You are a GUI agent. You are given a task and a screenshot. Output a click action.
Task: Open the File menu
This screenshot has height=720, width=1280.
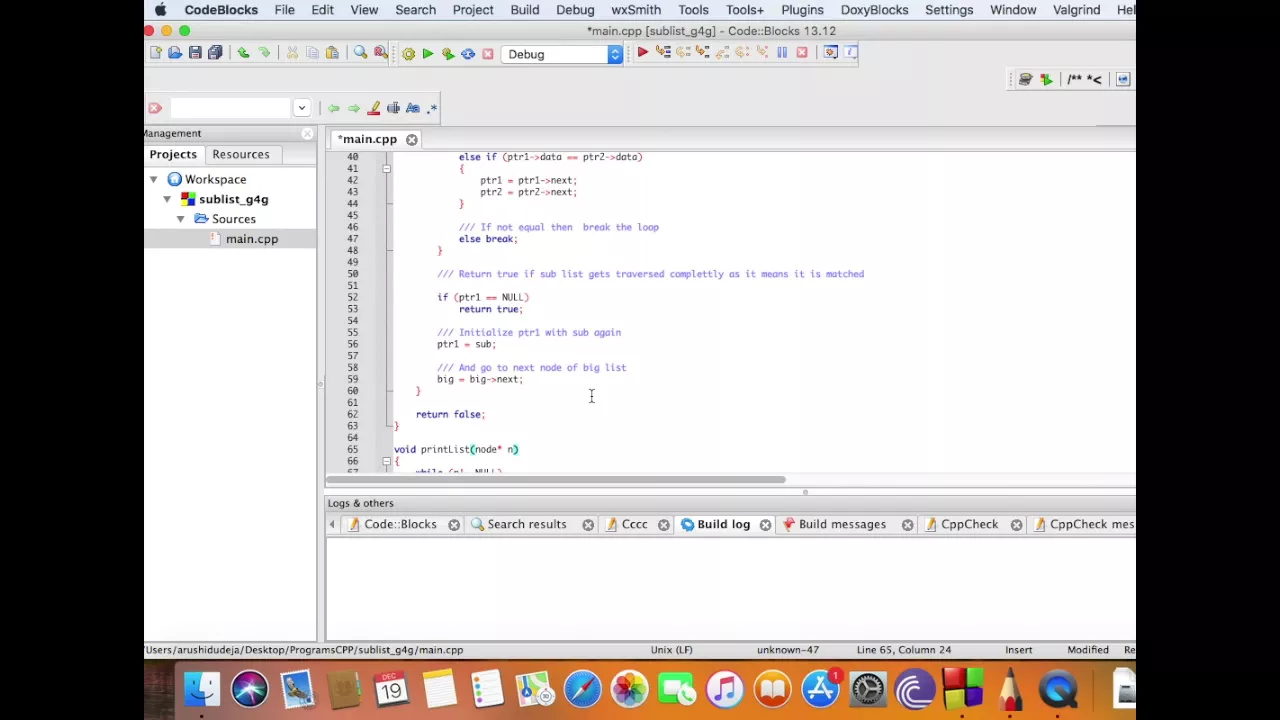pos(284,10)
